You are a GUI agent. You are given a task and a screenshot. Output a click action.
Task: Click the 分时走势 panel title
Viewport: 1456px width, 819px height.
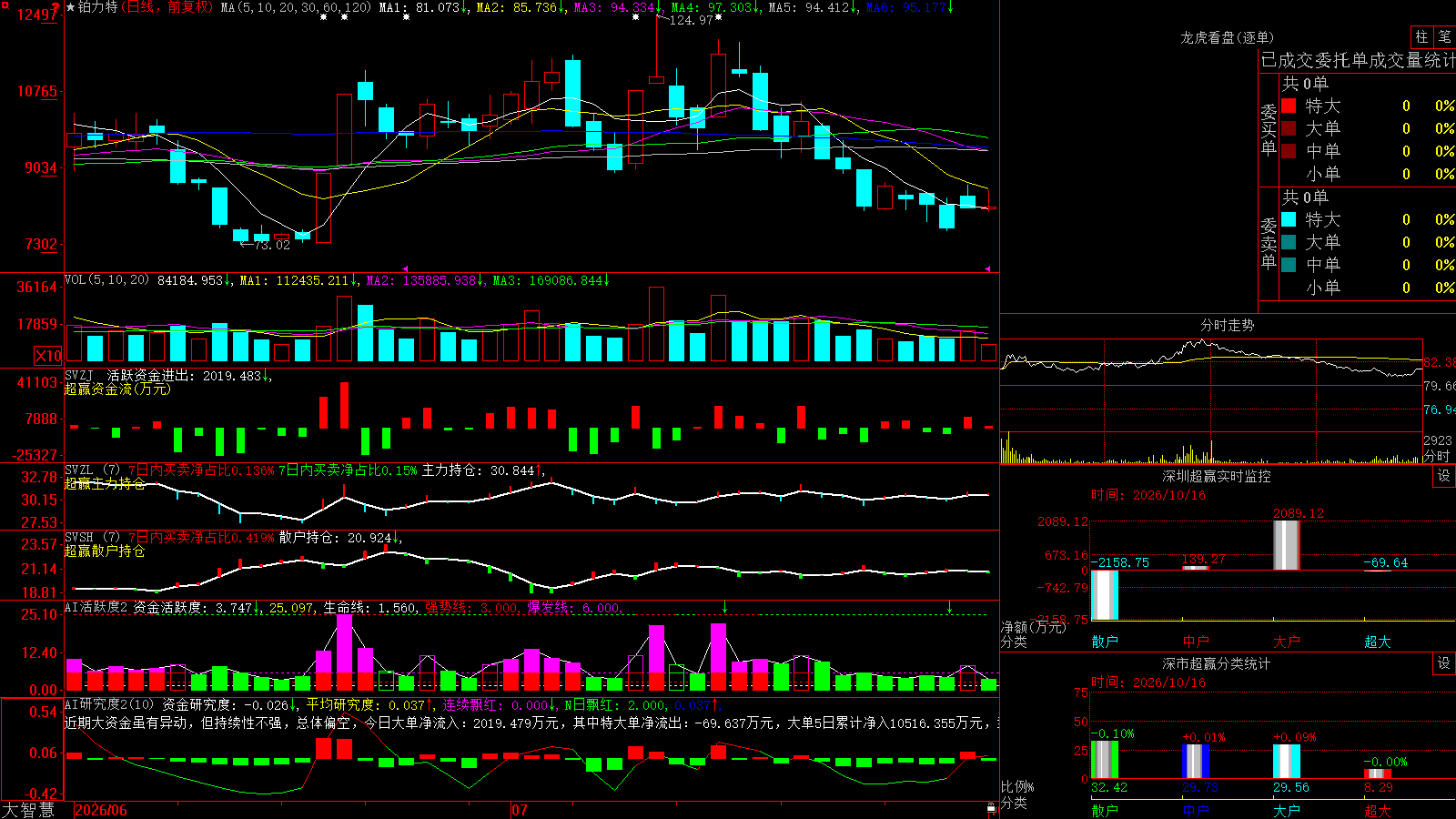click(1228, 325)
